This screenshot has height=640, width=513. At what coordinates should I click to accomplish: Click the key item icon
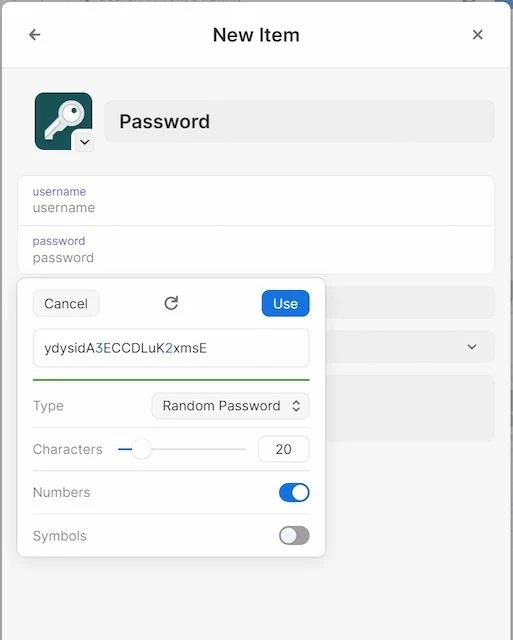point(63,121)
